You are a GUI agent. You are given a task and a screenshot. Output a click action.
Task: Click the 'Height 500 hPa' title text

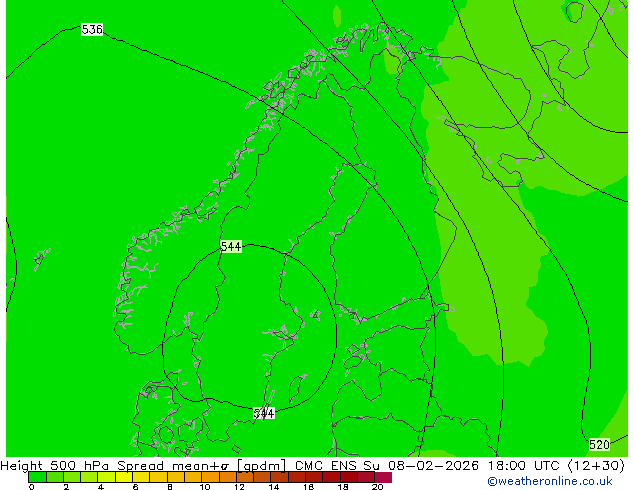[55, 465]
